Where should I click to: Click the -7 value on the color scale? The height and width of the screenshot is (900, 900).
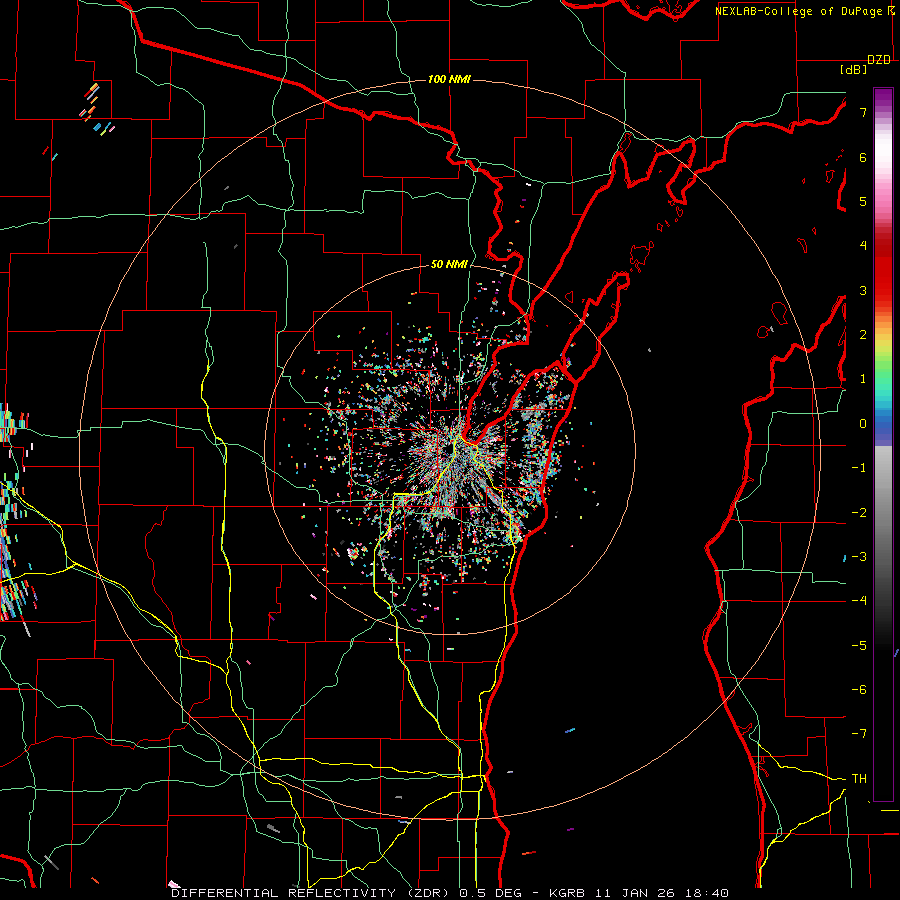click(x=859, y=734)
